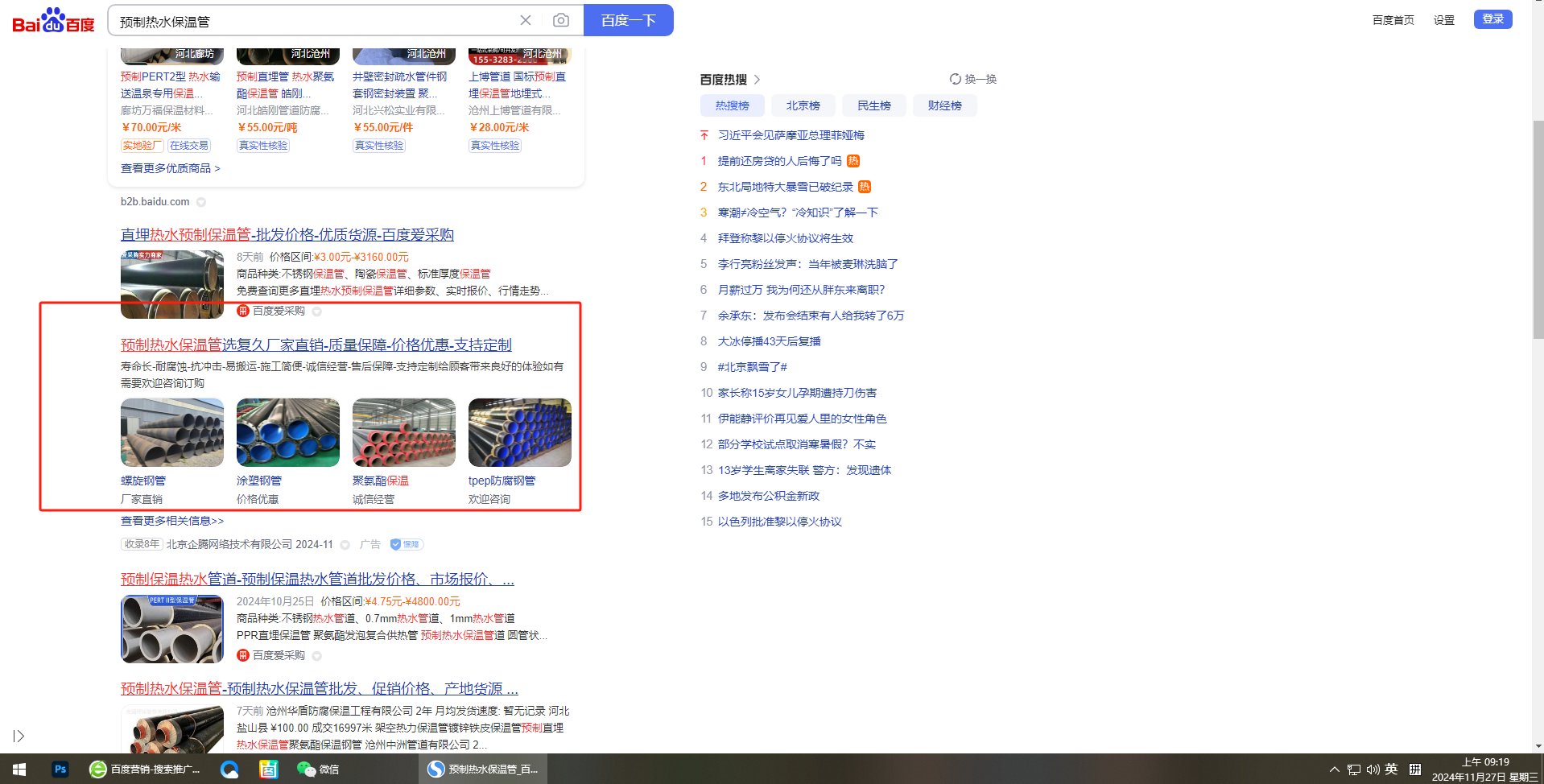The height and width of the screenshot is (784, 1544).
Task: Open the Windows Start menu
Action: tap(19, 770)
